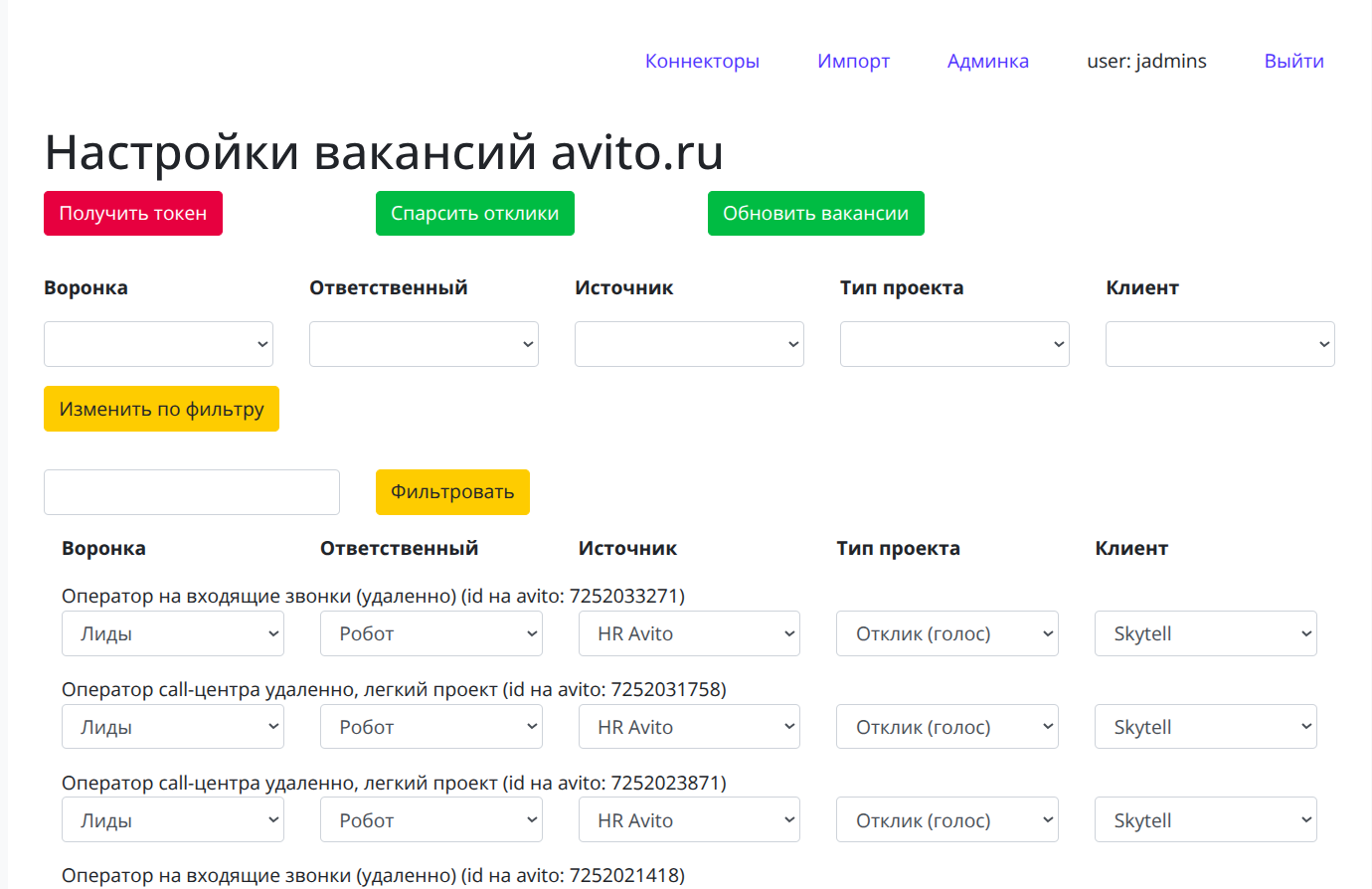Open Отклик (голос) dropdown for vacancy 7252031758

(947, 727)
